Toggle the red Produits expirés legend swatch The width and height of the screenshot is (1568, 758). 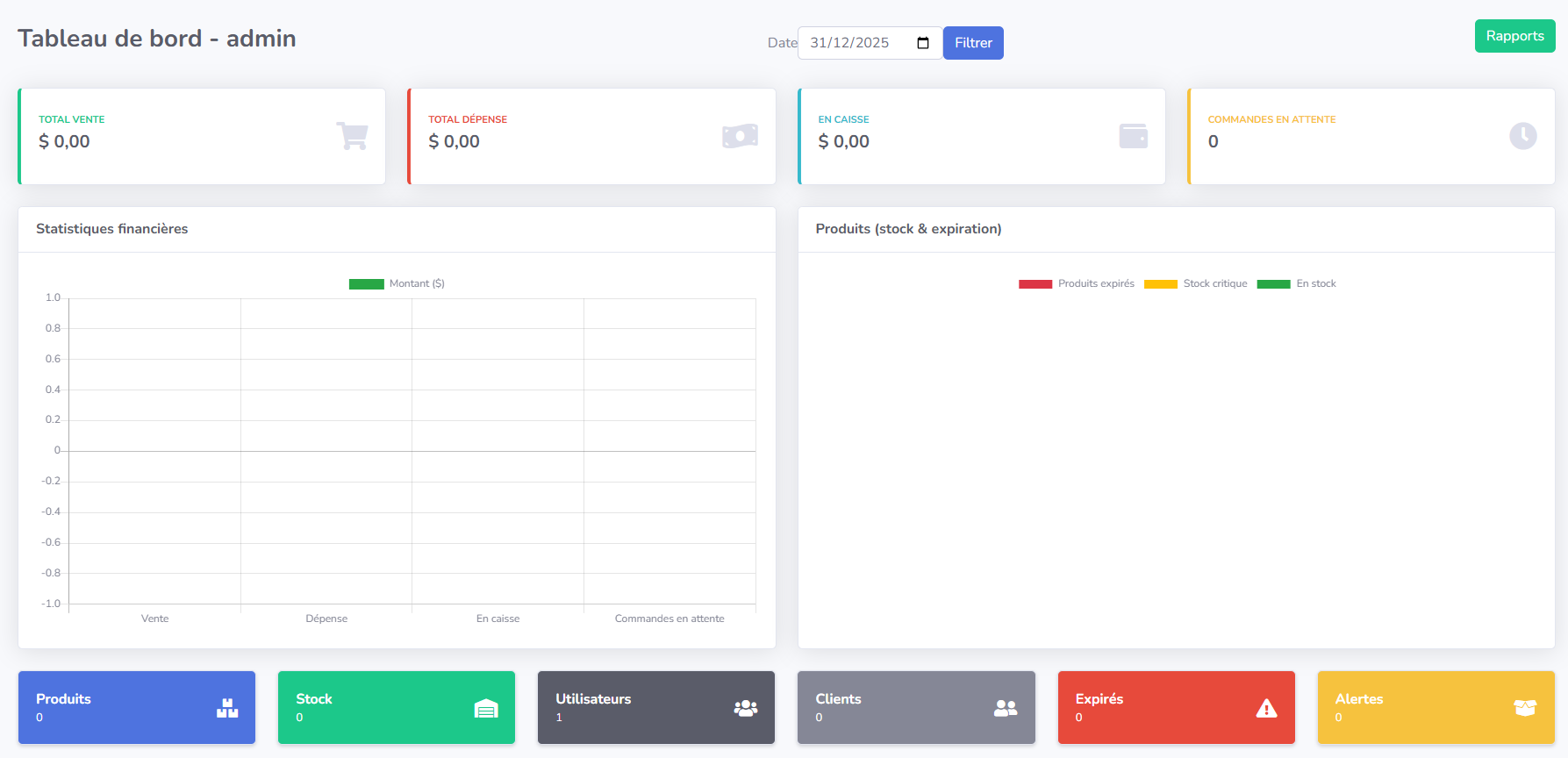point(1035,284)
